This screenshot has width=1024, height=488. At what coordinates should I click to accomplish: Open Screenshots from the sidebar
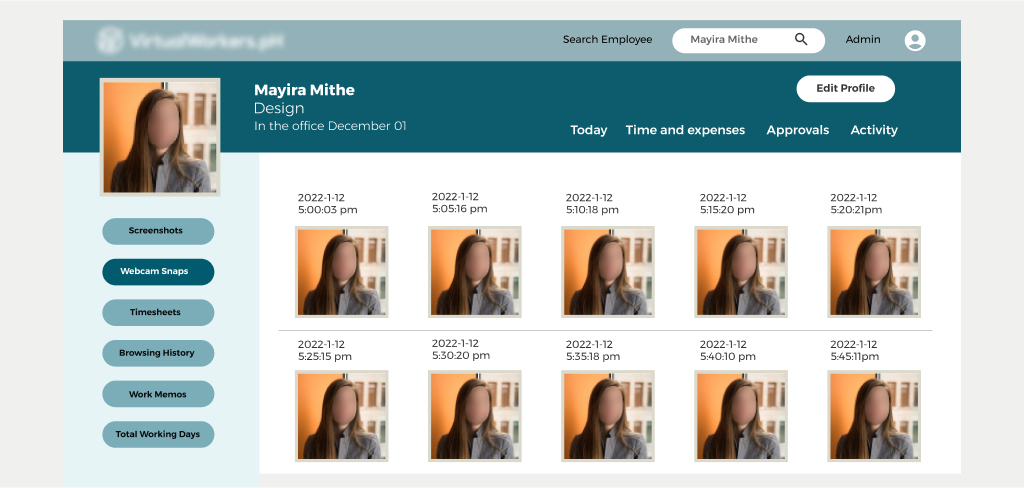158,231
